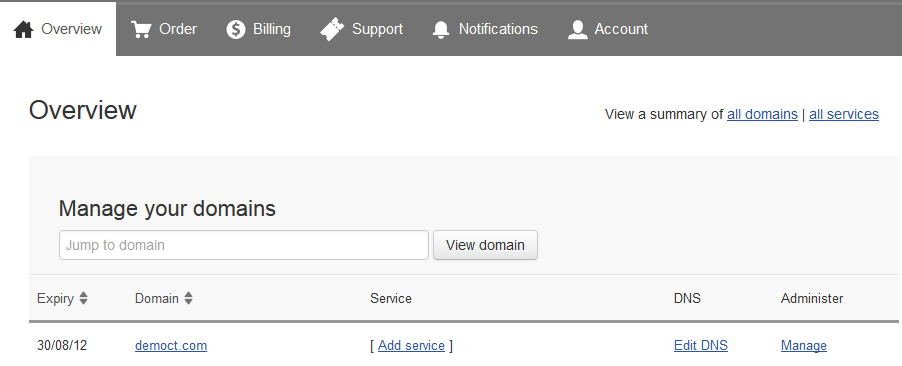Click the View domain button
902x366 pixels.
pyautogui.click(x=486, y=245)
